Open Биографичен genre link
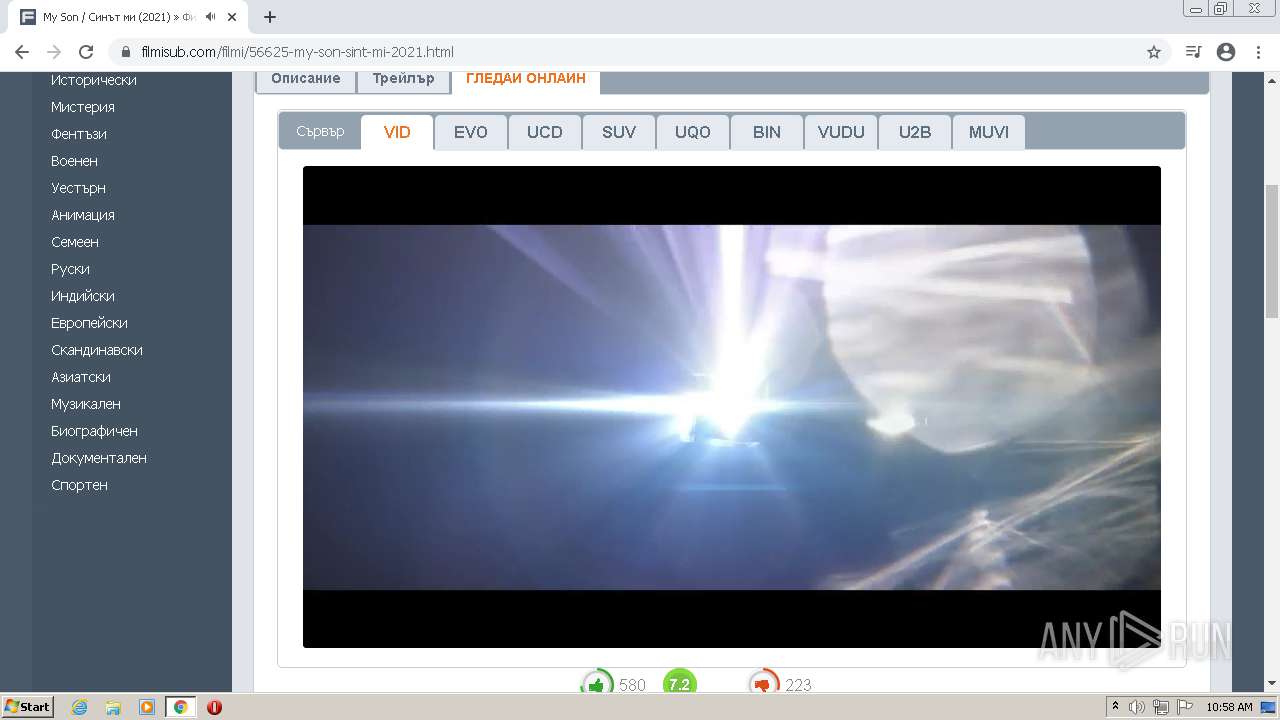Image resolution: width=1280 pixels, height=720 pixels. [x=95, y=431]
